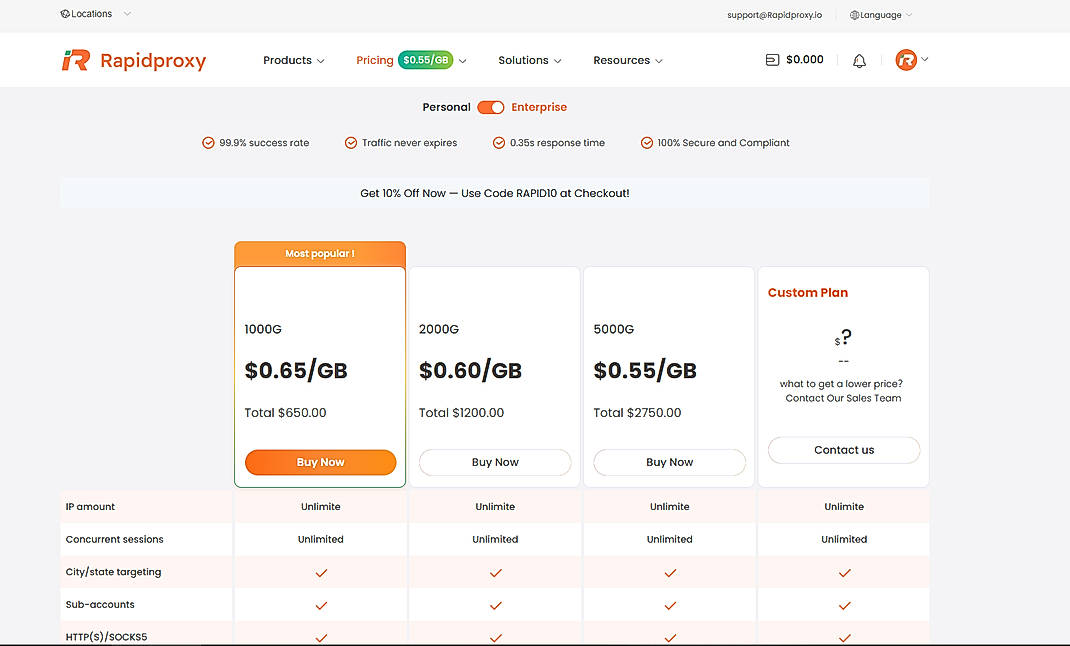Click the check icon beside Traffic never expires
The height and width of the screenshot is (646, 1070).
351,143
